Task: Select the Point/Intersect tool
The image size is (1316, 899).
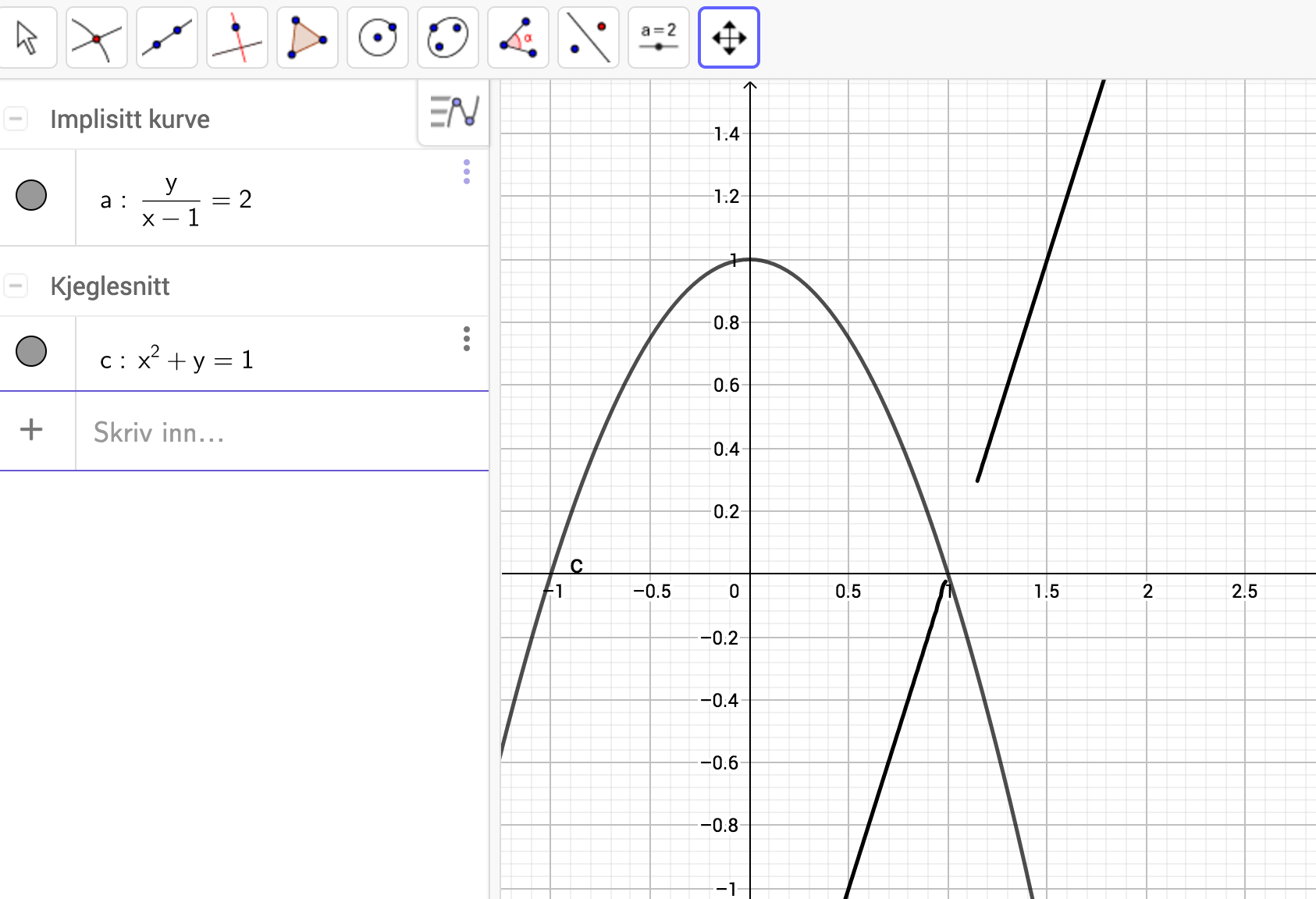Action: pyautogui.click(x=97, y=37)
